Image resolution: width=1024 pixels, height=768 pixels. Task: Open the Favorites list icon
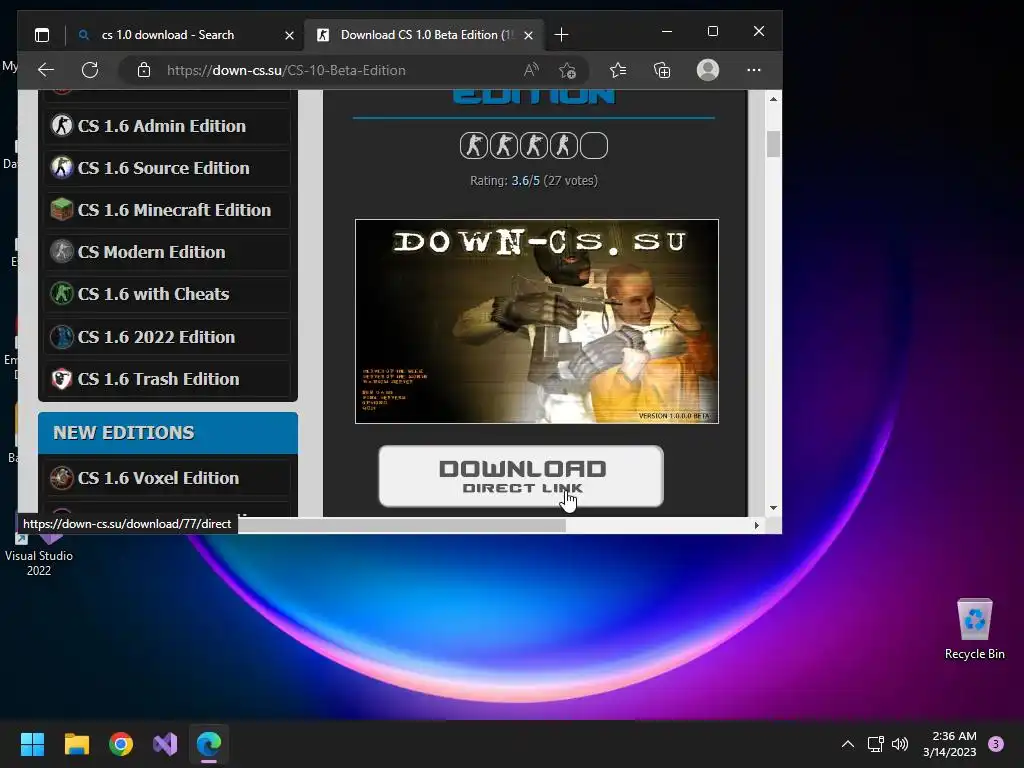pos(618,70)
